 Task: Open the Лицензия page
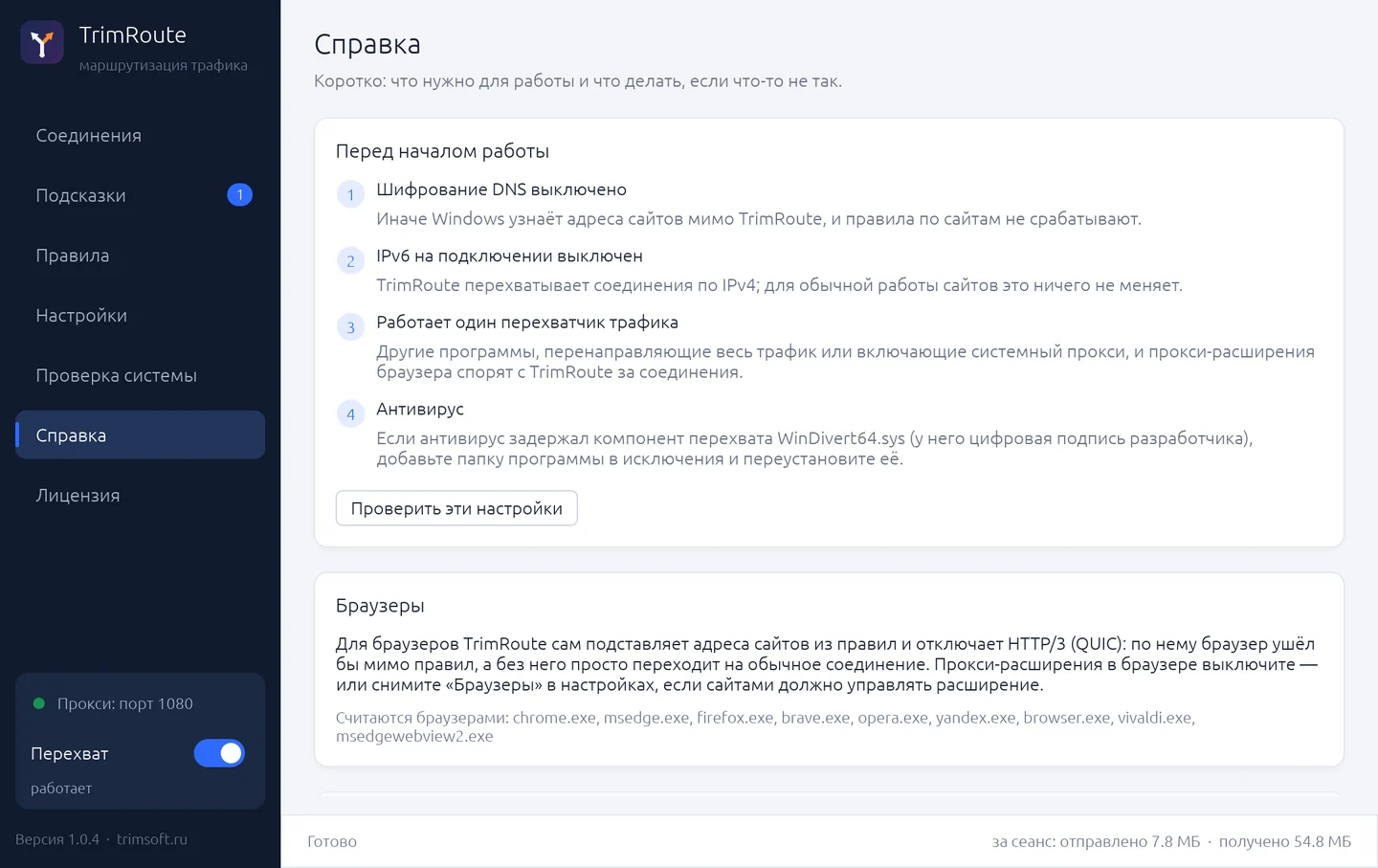(x=140, y=496)
